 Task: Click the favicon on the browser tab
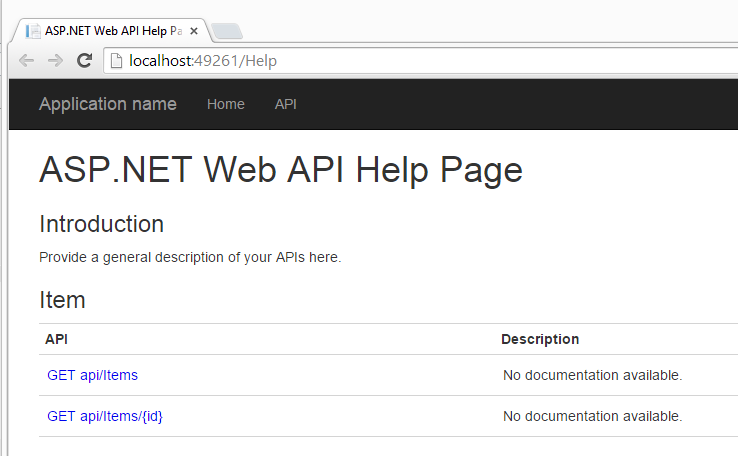(x=33, y=31)
